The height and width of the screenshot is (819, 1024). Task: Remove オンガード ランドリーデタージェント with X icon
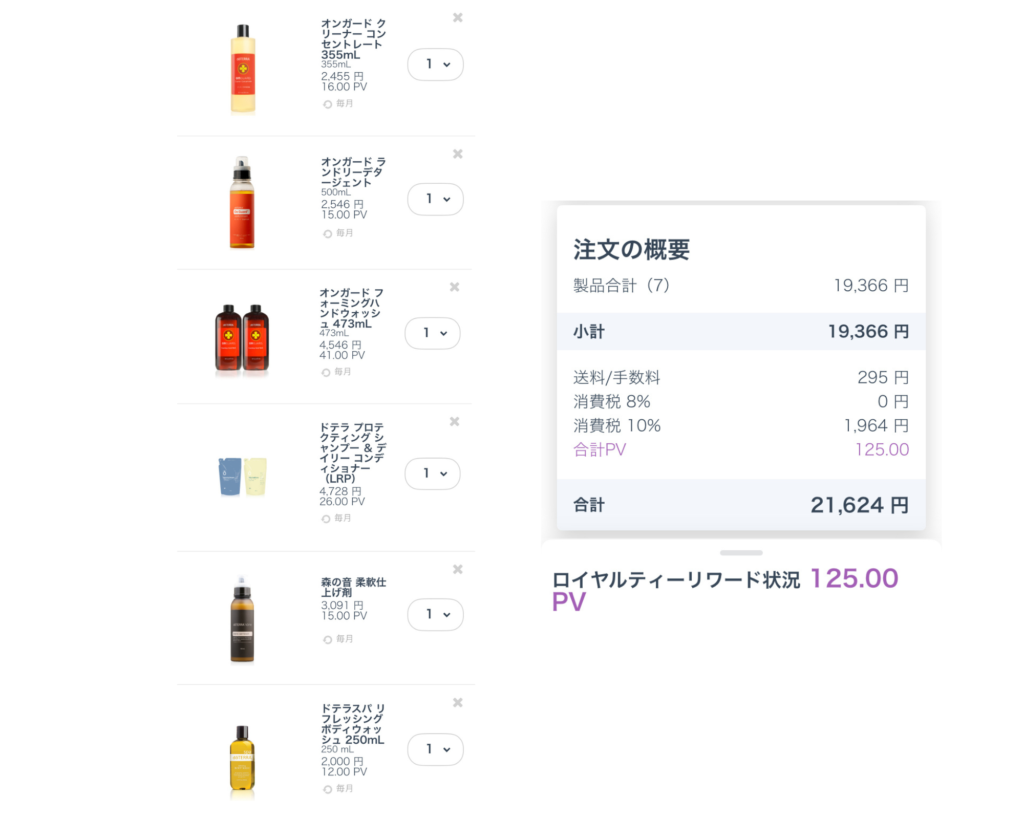[458, 154]
